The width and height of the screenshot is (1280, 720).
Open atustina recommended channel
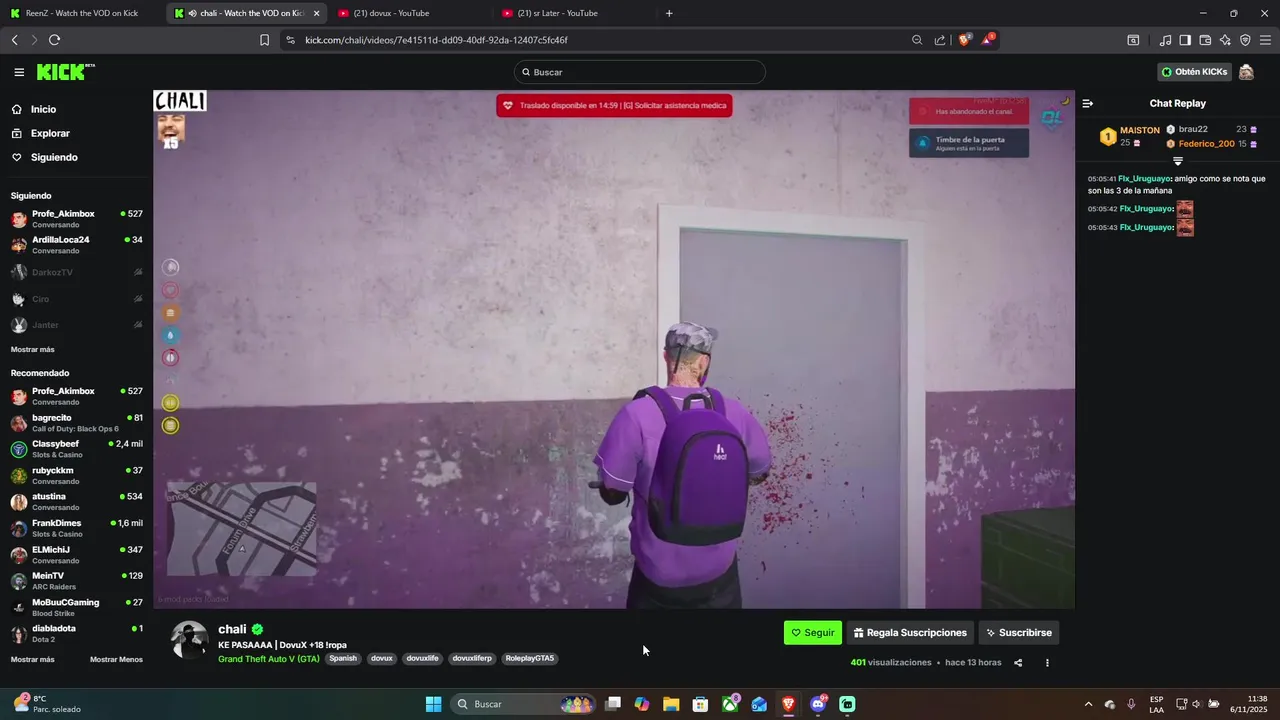tap(76, 502)
